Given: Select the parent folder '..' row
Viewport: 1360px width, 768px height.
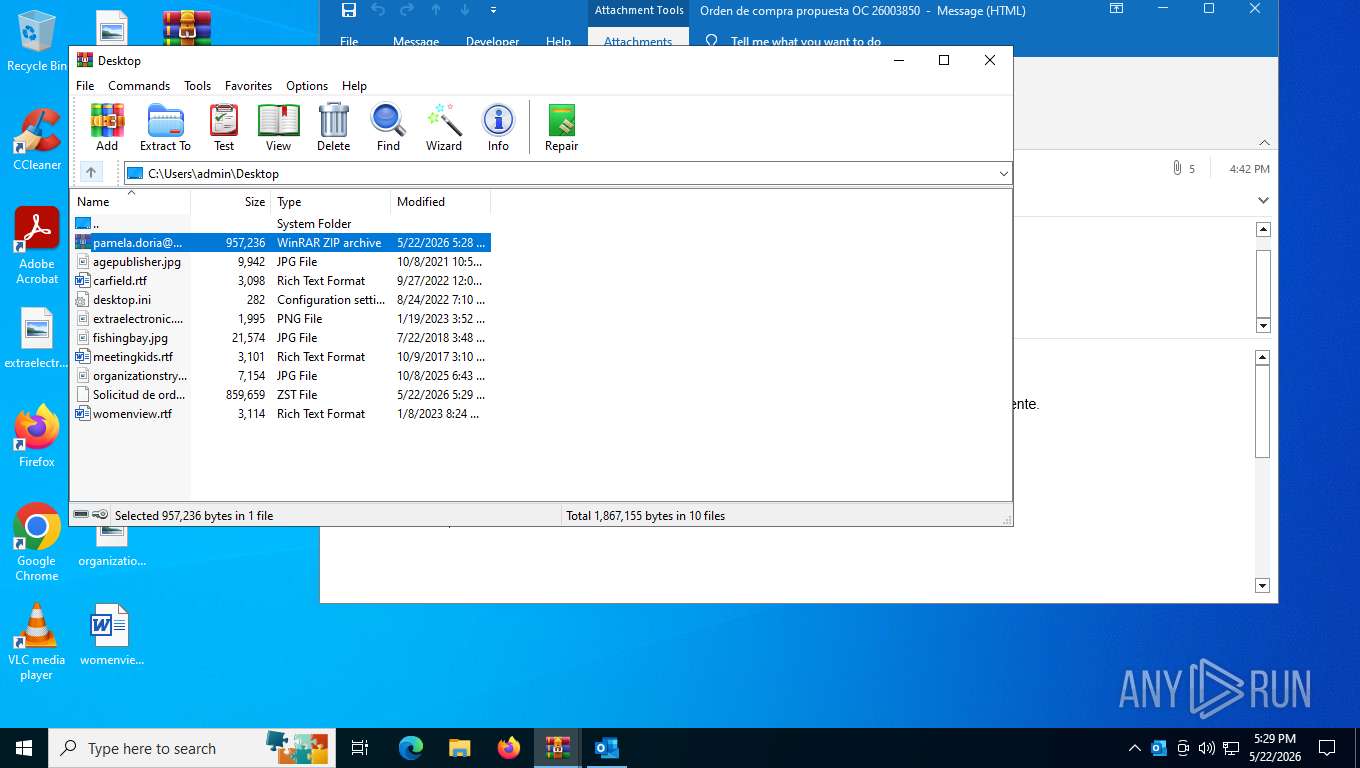Looking at the screenshot, I should coord(281,224).
